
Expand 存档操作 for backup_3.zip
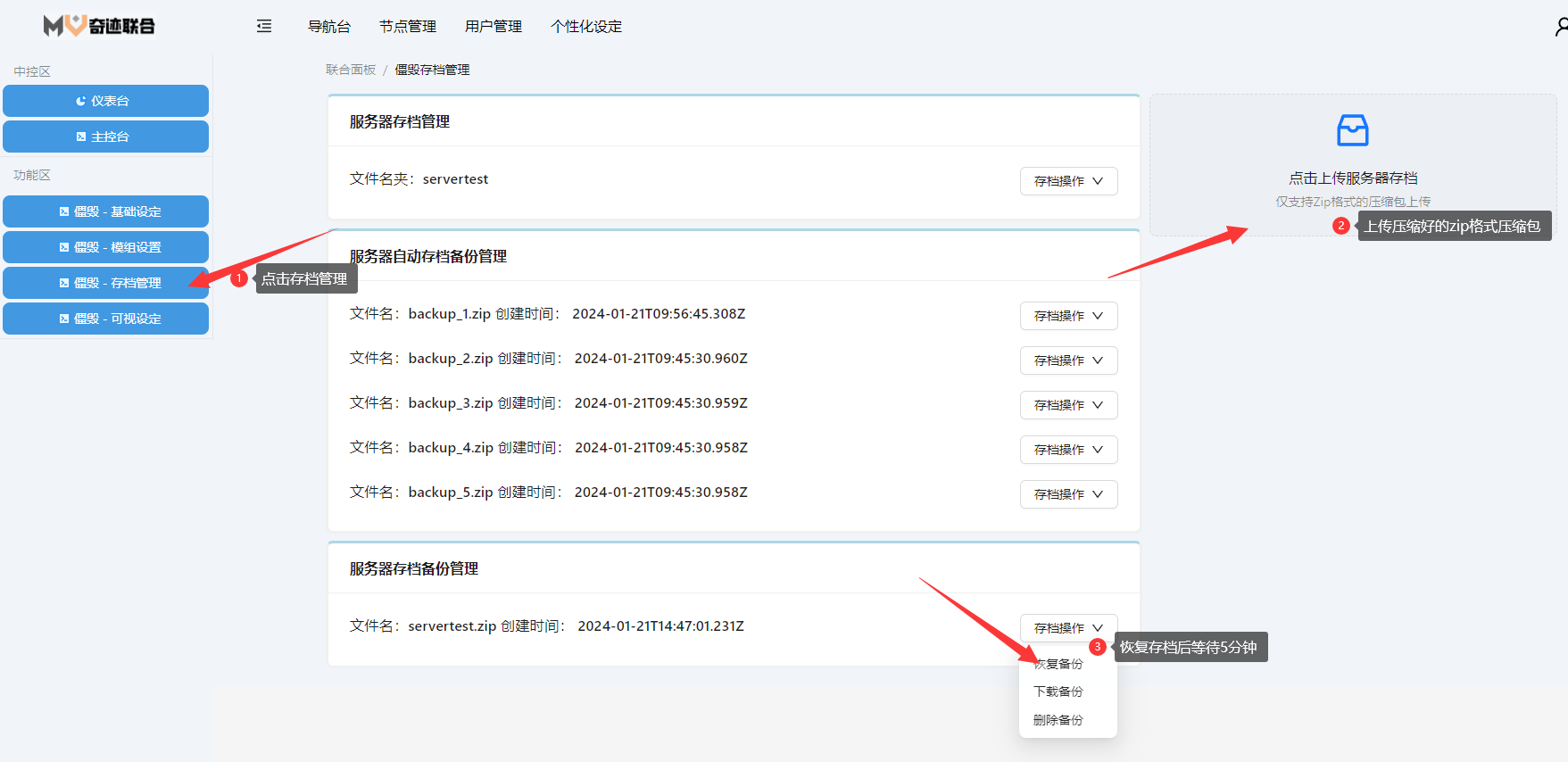tap(1068, 405)
